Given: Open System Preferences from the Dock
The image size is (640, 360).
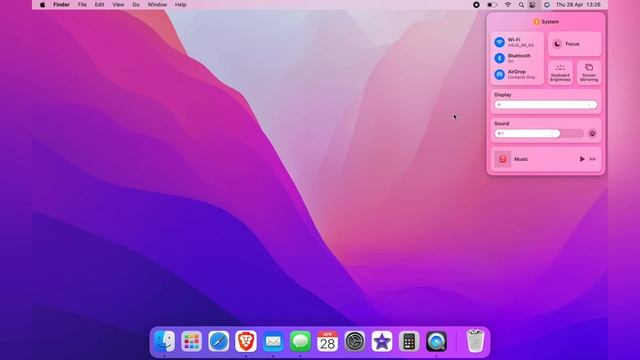Looking at the screenshot, I should click(355, 341).
